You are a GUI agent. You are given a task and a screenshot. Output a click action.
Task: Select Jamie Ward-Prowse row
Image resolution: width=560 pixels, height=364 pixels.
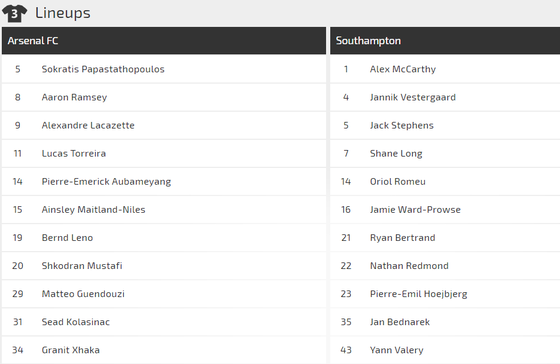(x=445, y=210)
